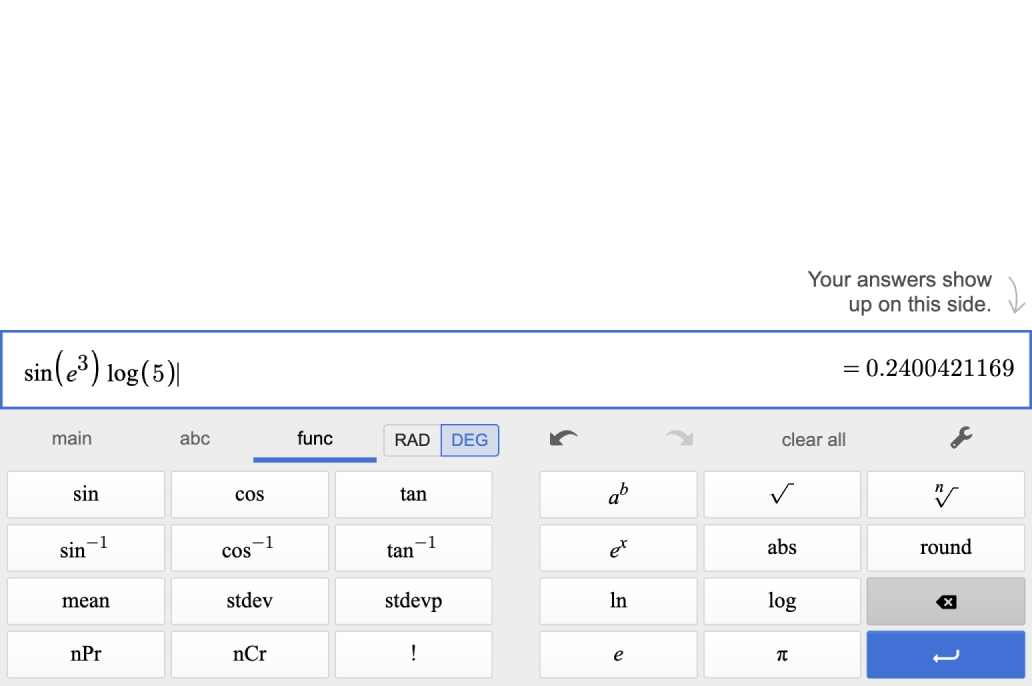The height and width of the screenshot is (686, 1032).
Task: Switch to the main keypad tab
Action: click(x=72, y=439)
